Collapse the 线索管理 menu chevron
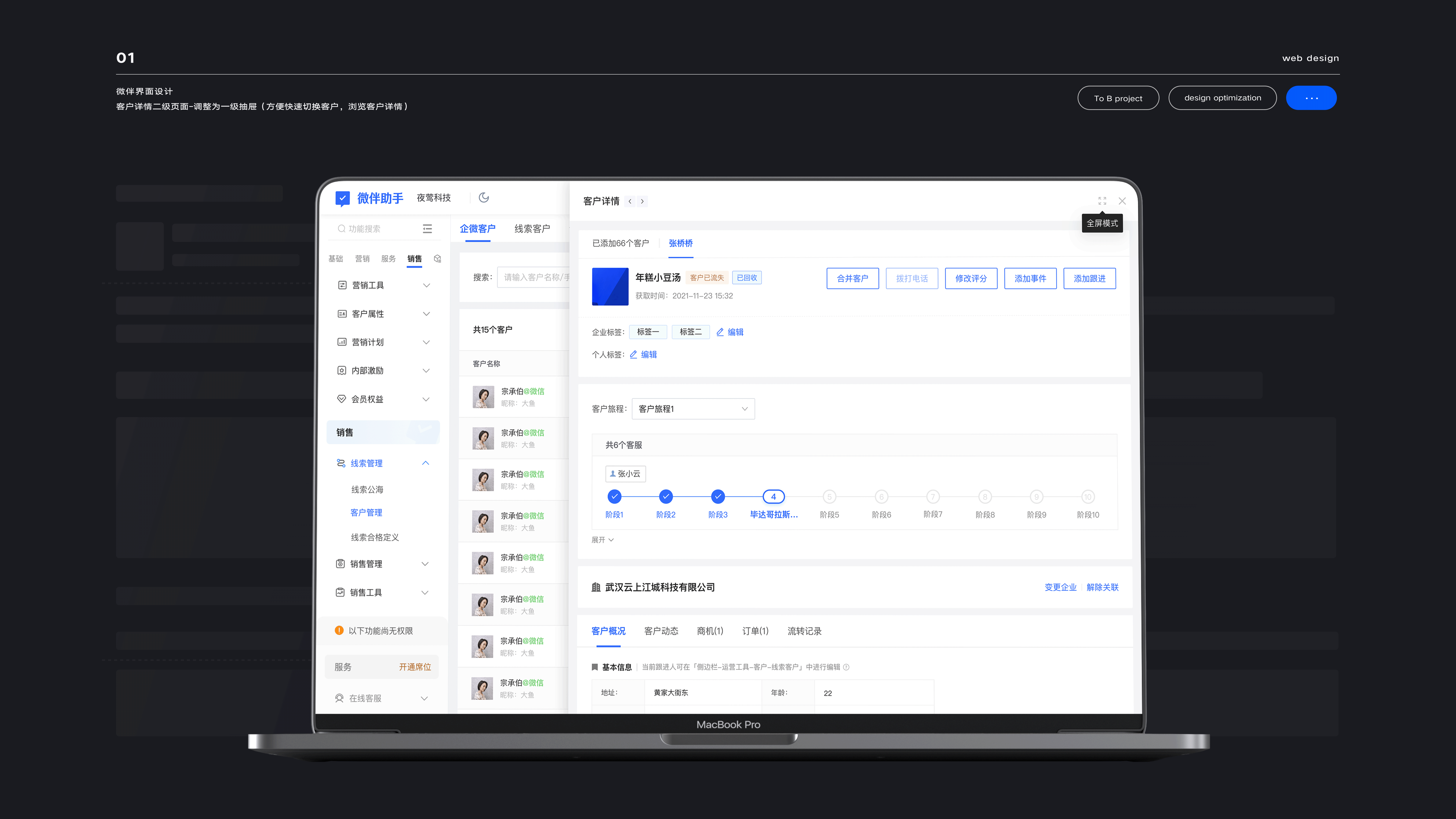This screenshot has height=819, width=1456. [426, 463]
